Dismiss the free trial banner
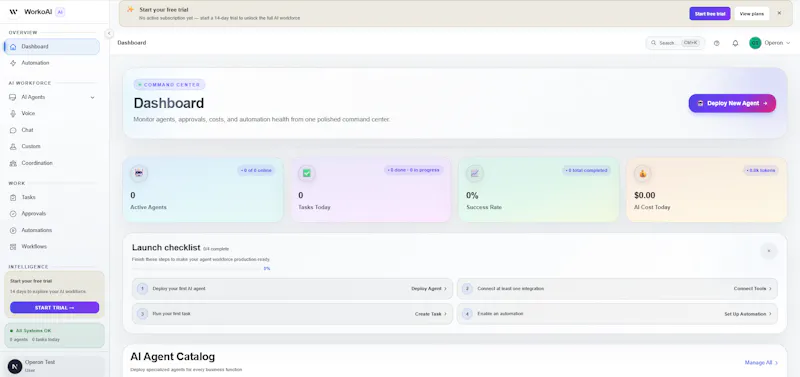800x377 pixels. (x=779, y=13)
